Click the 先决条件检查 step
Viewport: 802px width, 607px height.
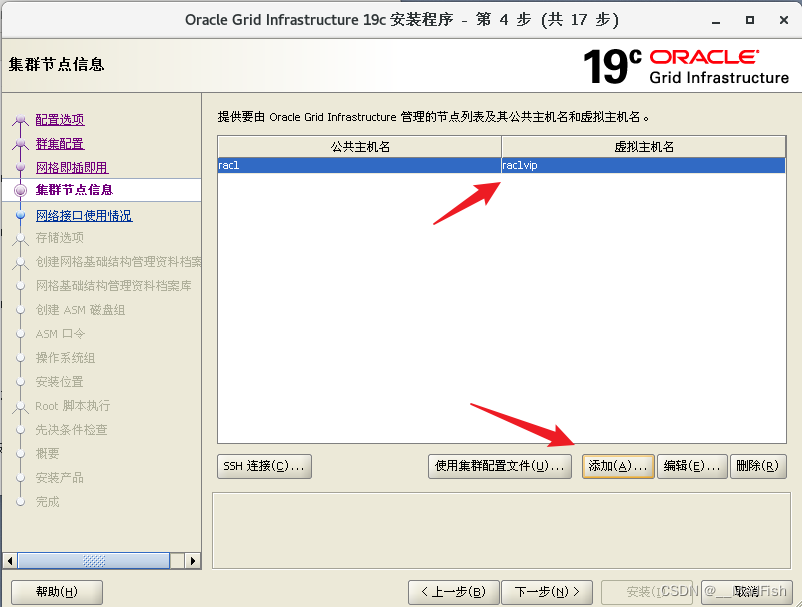click(x=71, y=430)
